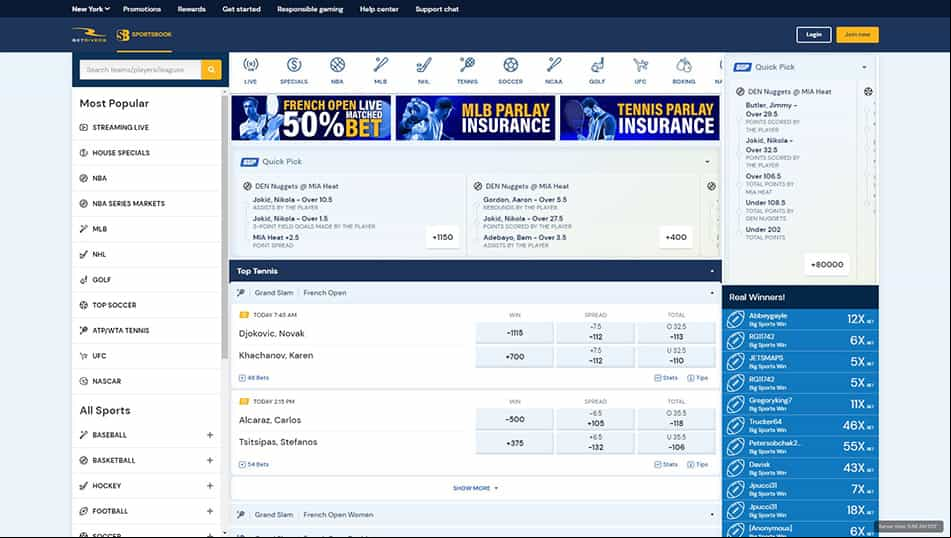Bet Djokovic to win at -1115

[x=514, y=333]
